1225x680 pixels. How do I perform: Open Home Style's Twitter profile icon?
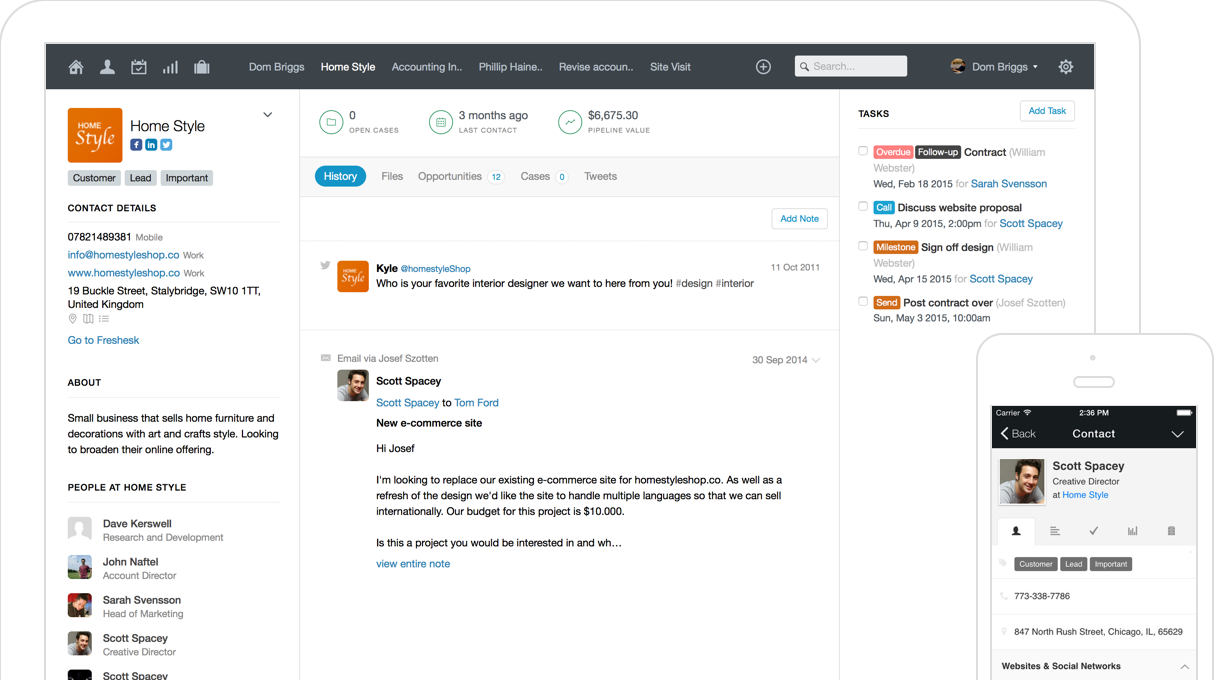[x=166, y=145]
